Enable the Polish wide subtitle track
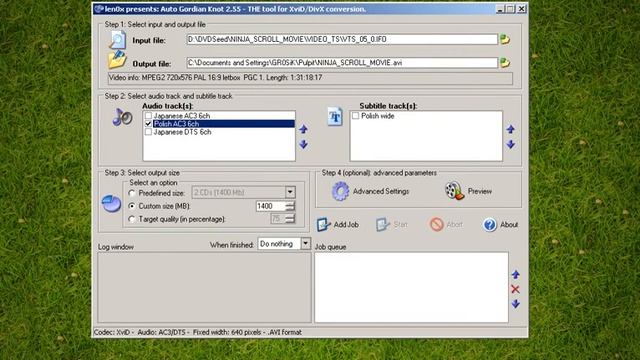This screenshot has width=640, height=360. [x=356, y=116]
